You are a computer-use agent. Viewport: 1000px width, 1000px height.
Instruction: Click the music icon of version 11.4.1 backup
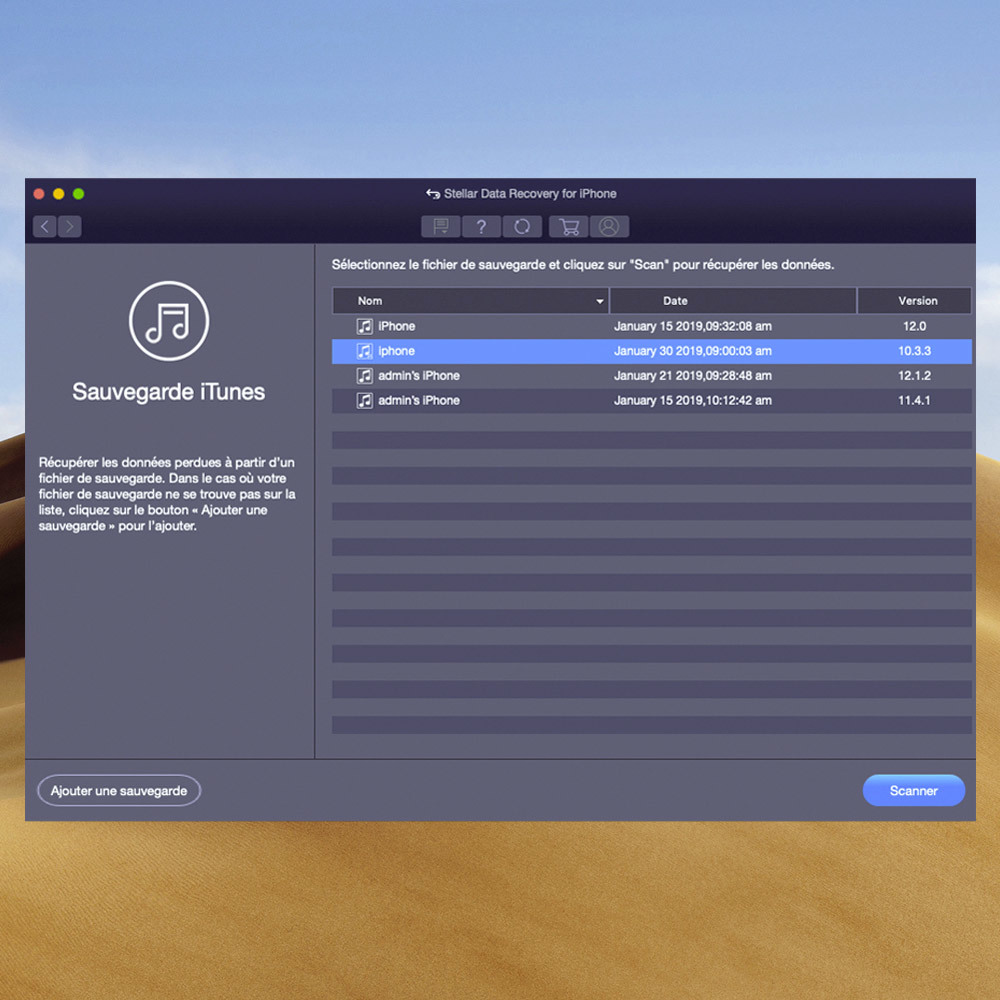364,401
